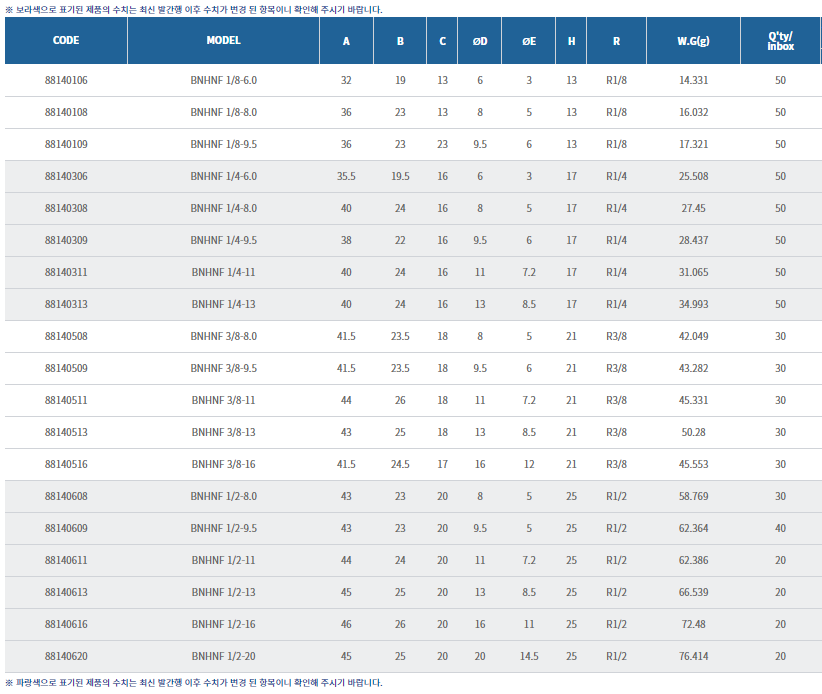822x694 pixels.
Task: Select the W.G(g) column header
Action: (692, 42)
